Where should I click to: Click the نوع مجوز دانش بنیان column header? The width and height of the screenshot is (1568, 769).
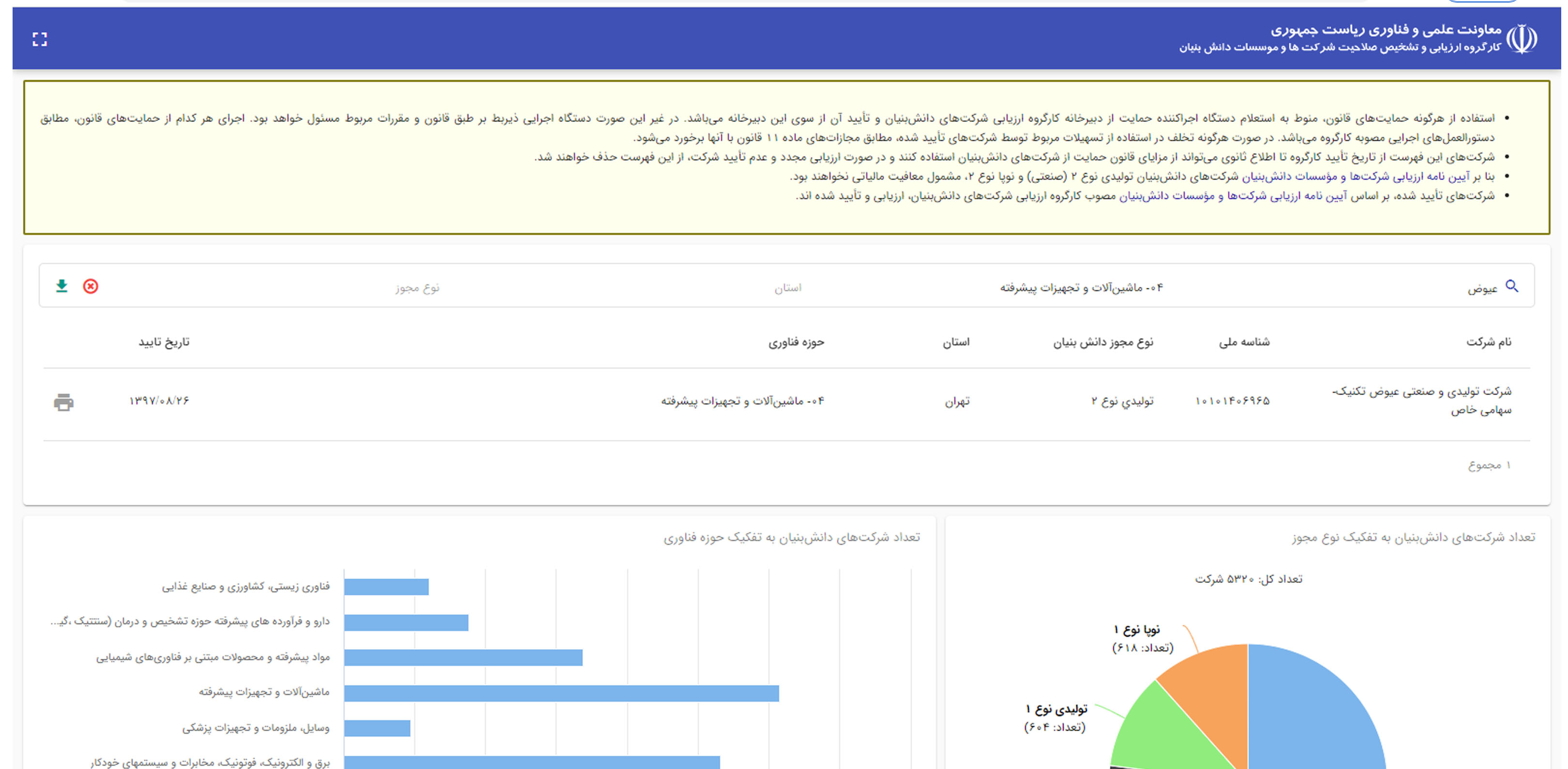1103,342
